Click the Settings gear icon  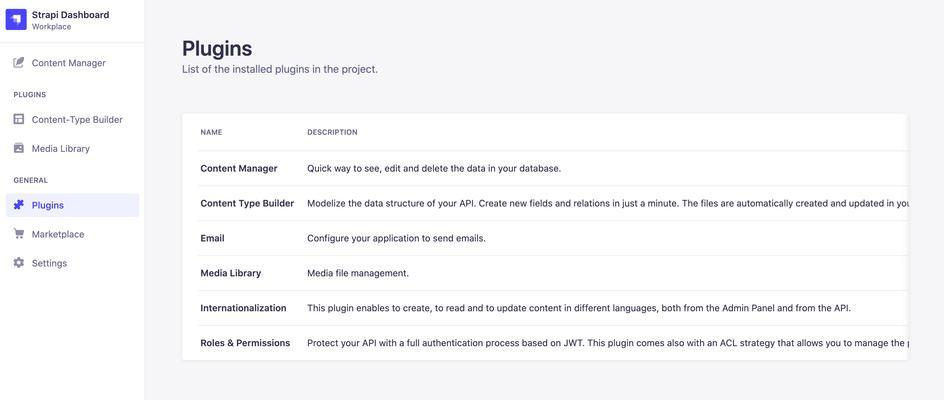19,263
